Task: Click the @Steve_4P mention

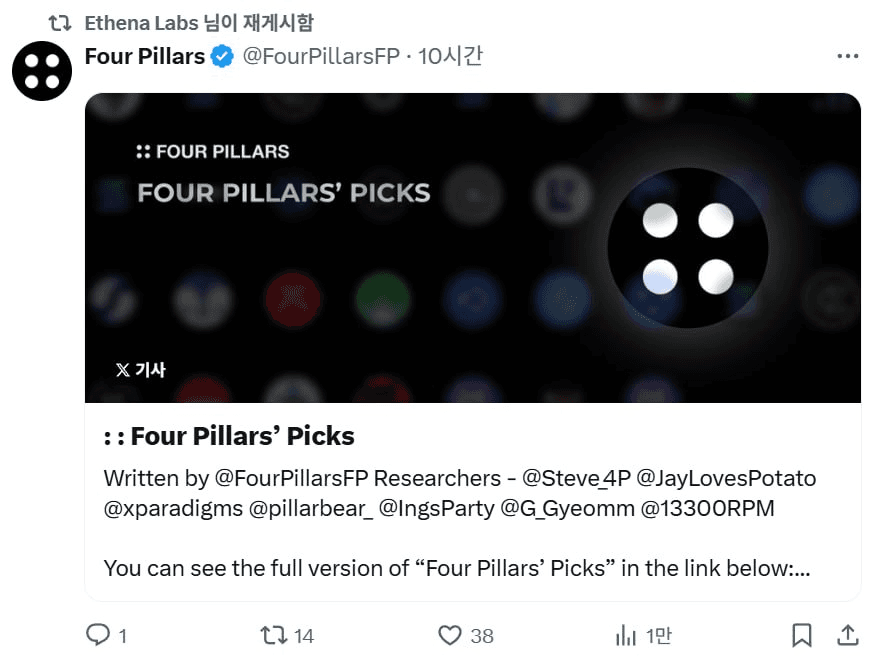Action: [576, 478]
